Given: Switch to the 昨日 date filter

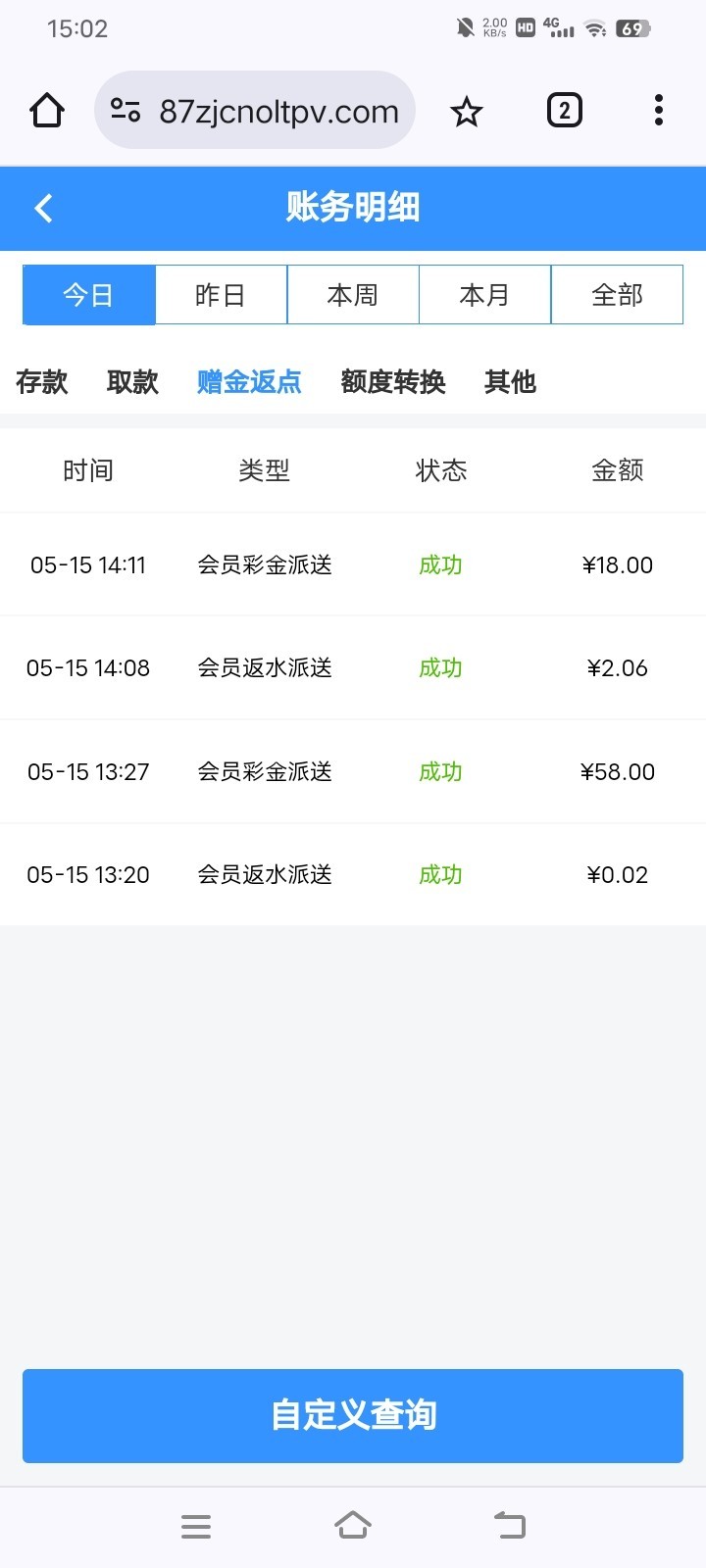Looking at the screenshot, I should (x=221, y=295).
